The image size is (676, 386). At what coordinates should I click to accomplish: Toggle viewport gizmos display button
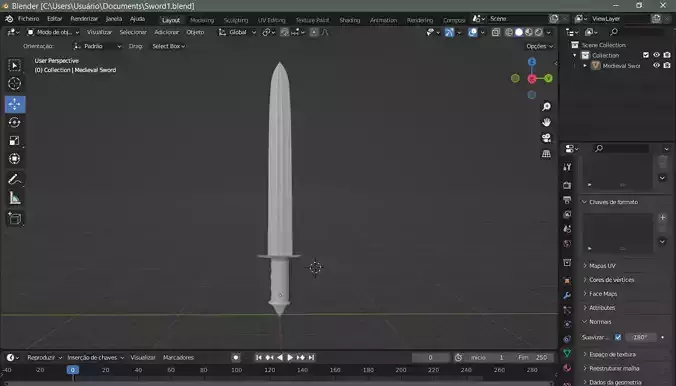click(449, 32)
